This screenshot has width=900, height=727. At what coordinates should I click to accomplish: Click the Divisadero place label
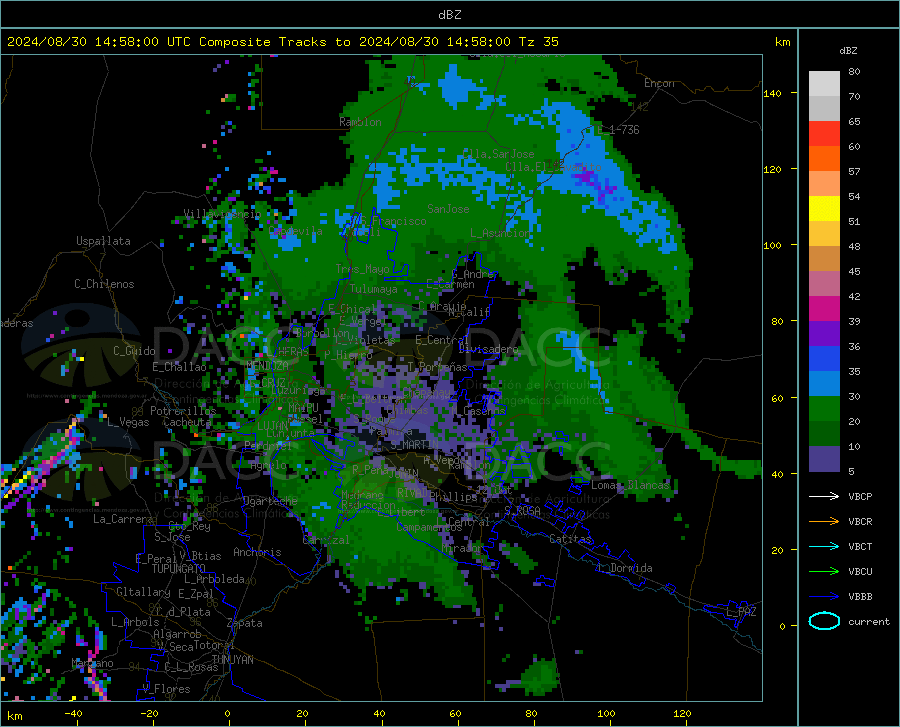(488, 349)
